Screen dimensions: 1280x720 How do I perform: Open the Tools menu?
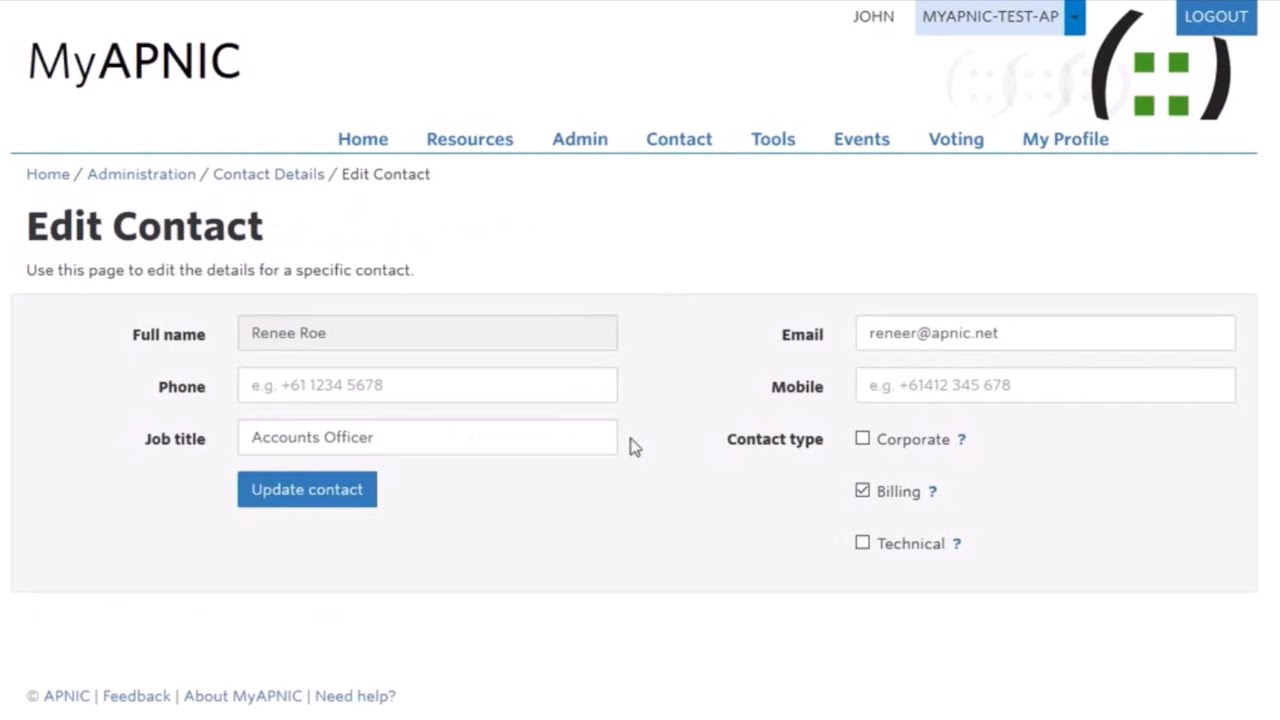click(773, 139)
